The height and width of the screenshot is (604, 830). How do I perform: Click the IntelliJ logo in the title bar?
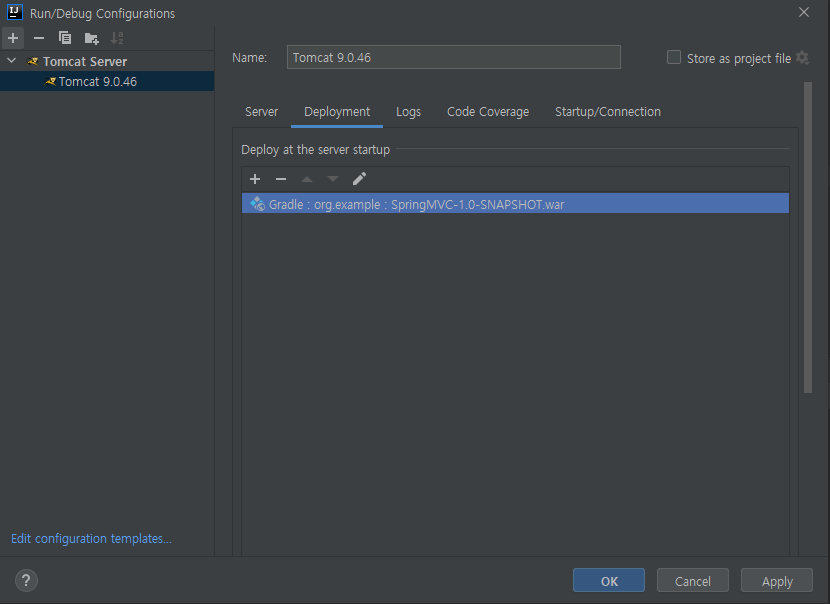(14, 12)
